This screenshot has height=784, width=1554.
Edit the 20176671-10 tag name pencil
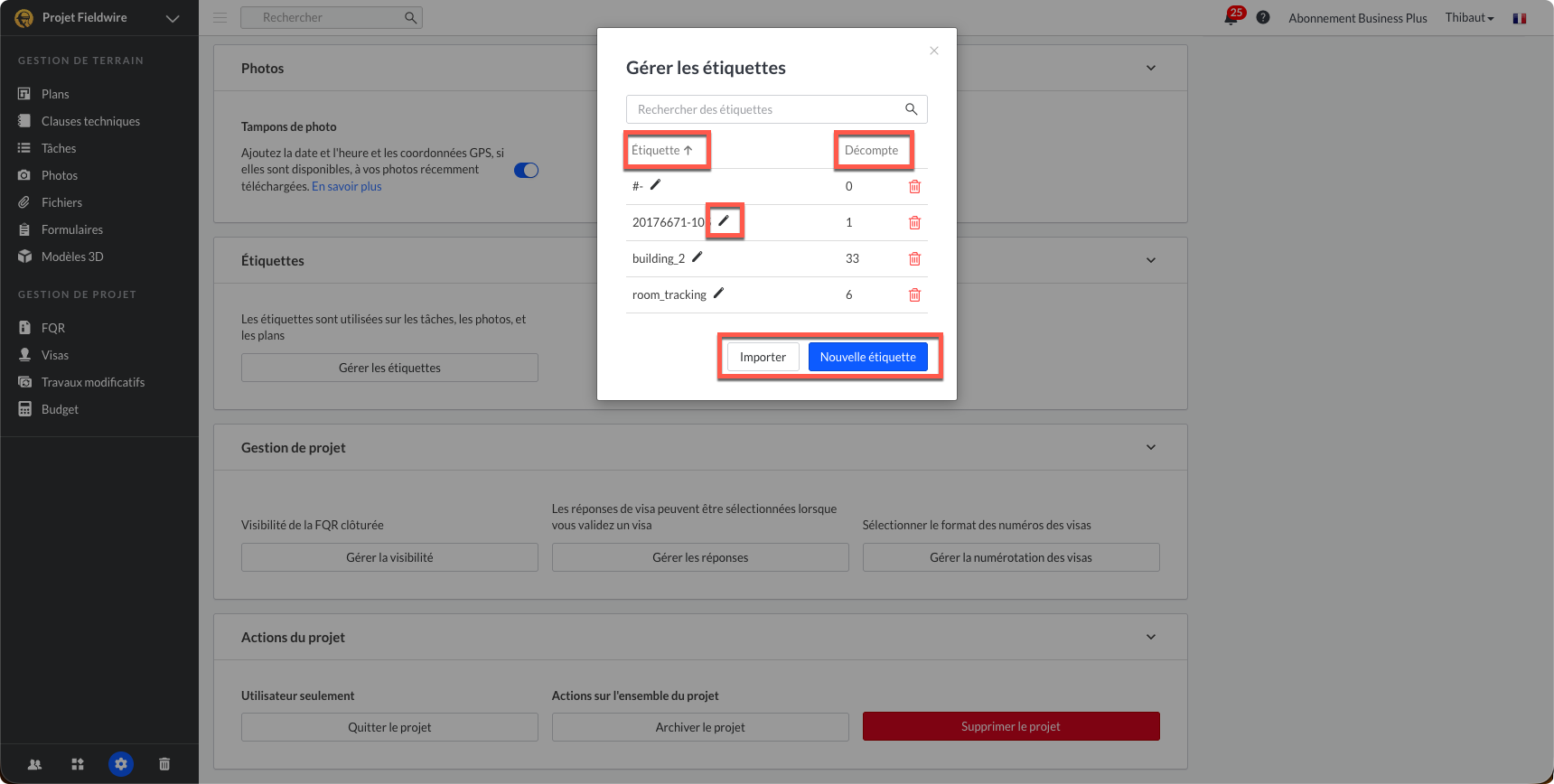tap(724, 220)
